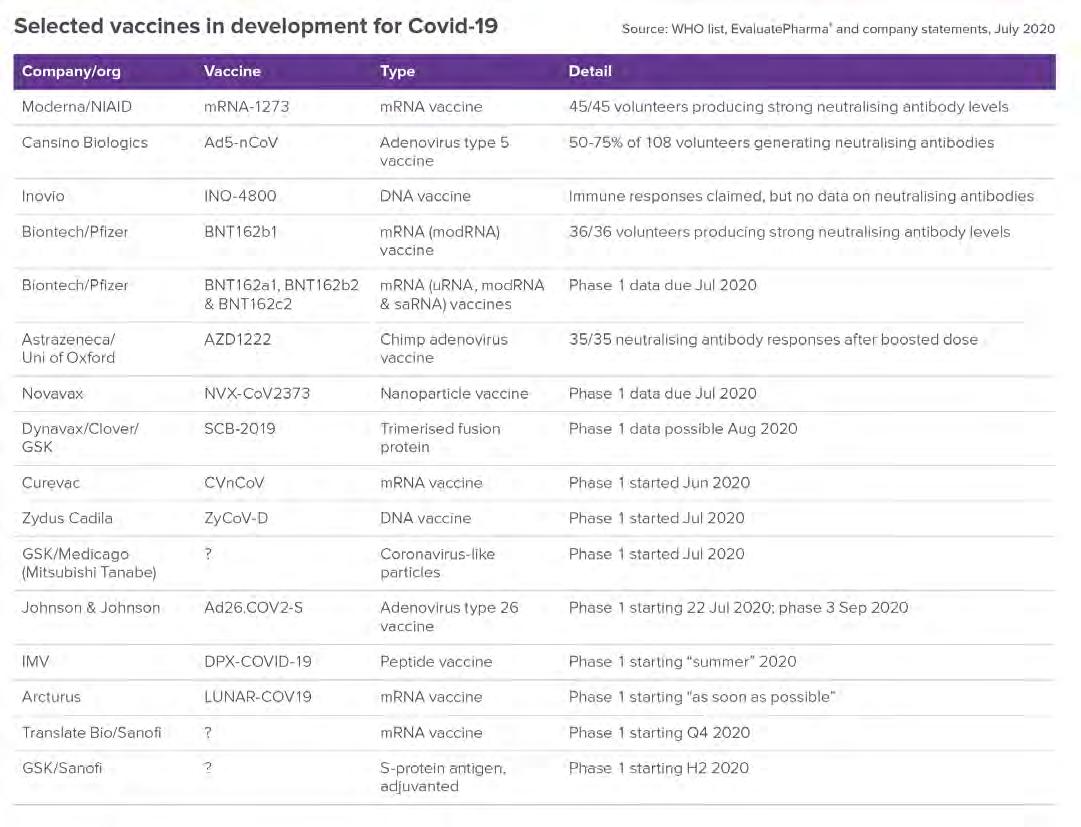The width and height of the screenshot is (1081, 827).
Task: Click the 'Astrazeneca/ Uni of Oxford' cell
Action: click(68, 349)
